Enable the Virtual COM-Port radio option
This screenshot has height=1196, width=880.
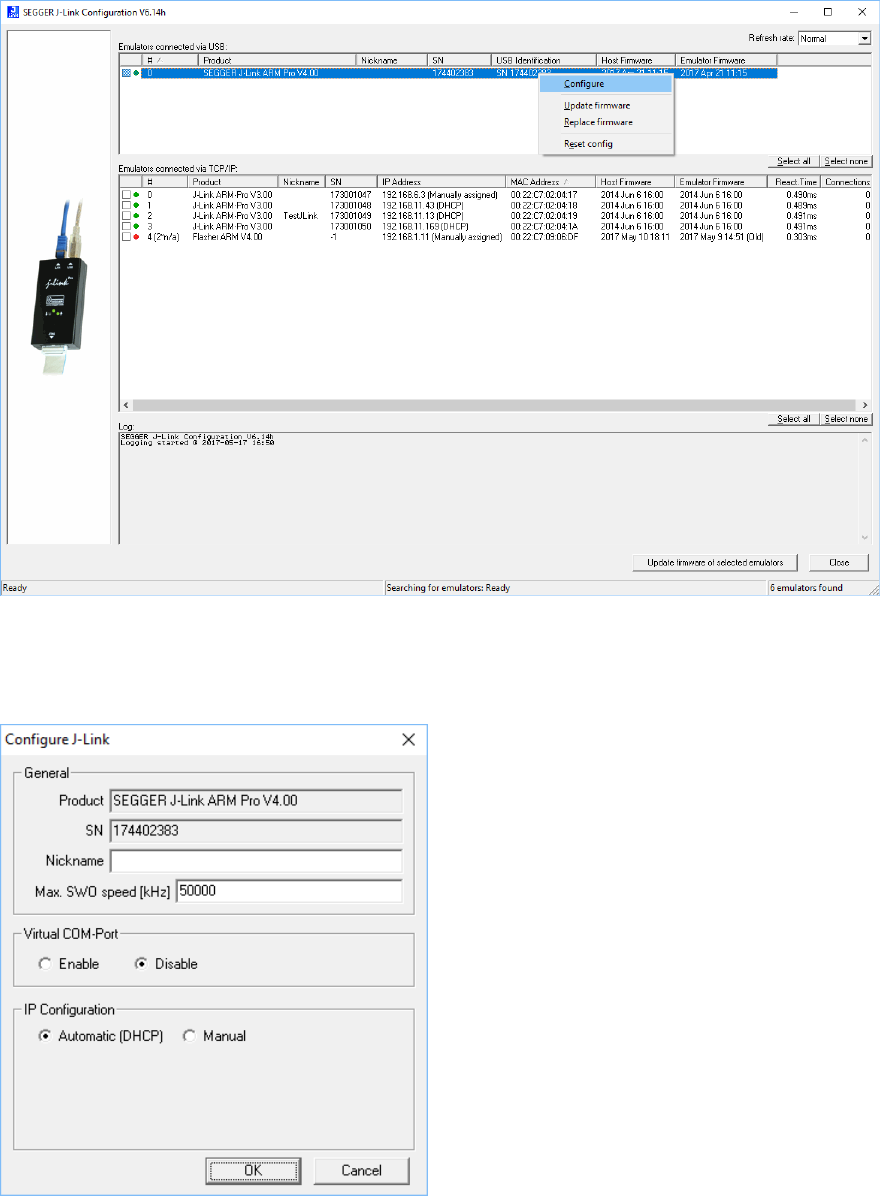[43, 964]
